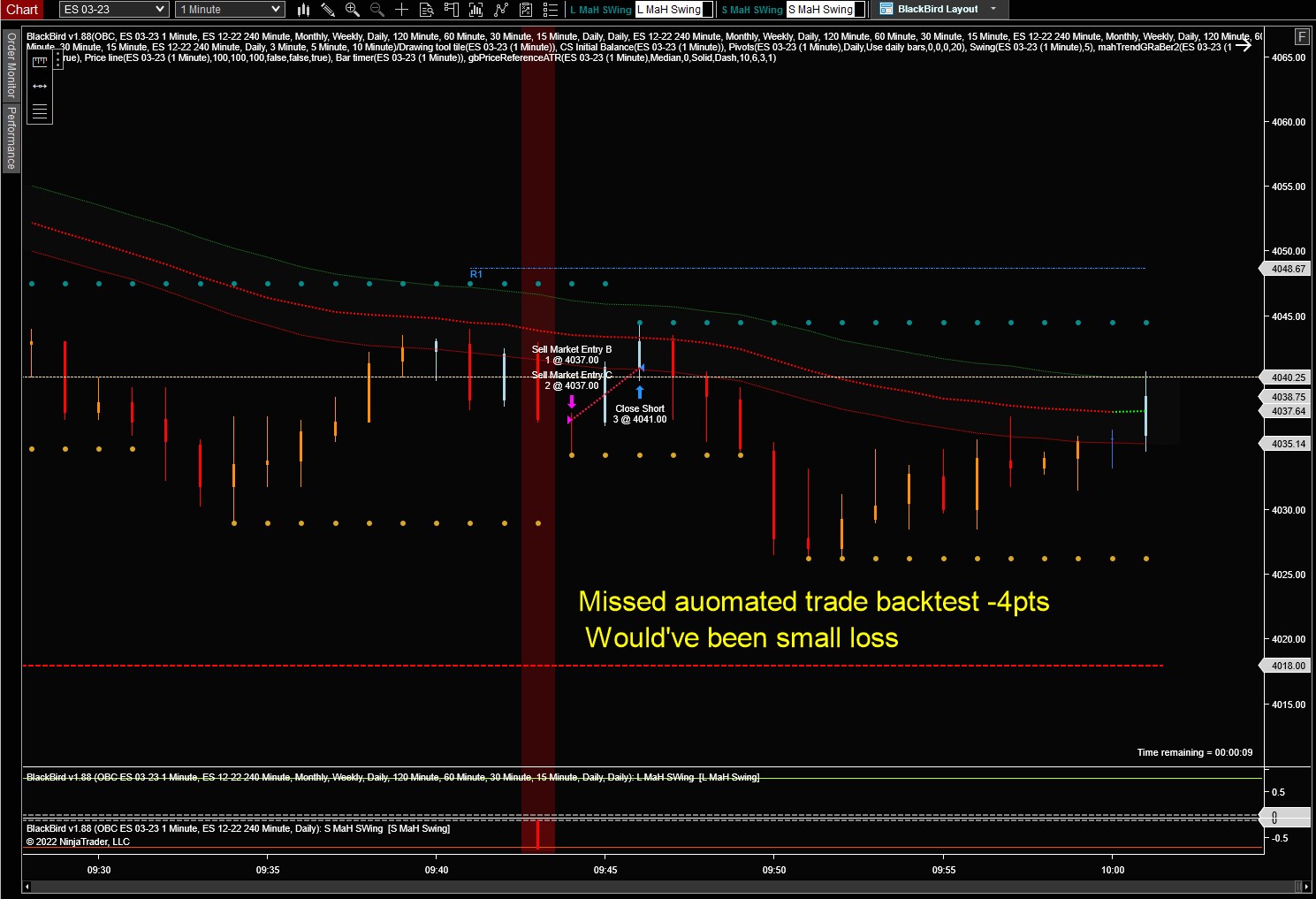The height and width of the screenshot is (899, 1316).
Task: Open the Indicators icon in toolbar
Action: [476, 10]
